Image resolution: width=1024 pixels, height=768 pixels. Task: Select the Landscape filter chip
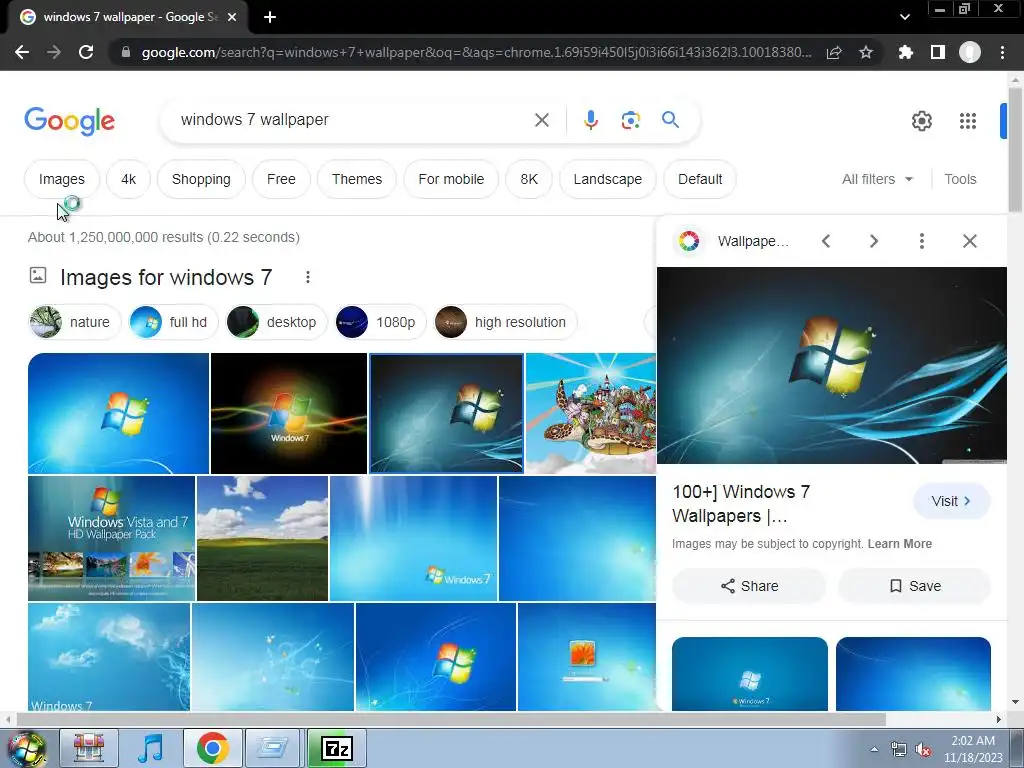(x=607, y=179)
